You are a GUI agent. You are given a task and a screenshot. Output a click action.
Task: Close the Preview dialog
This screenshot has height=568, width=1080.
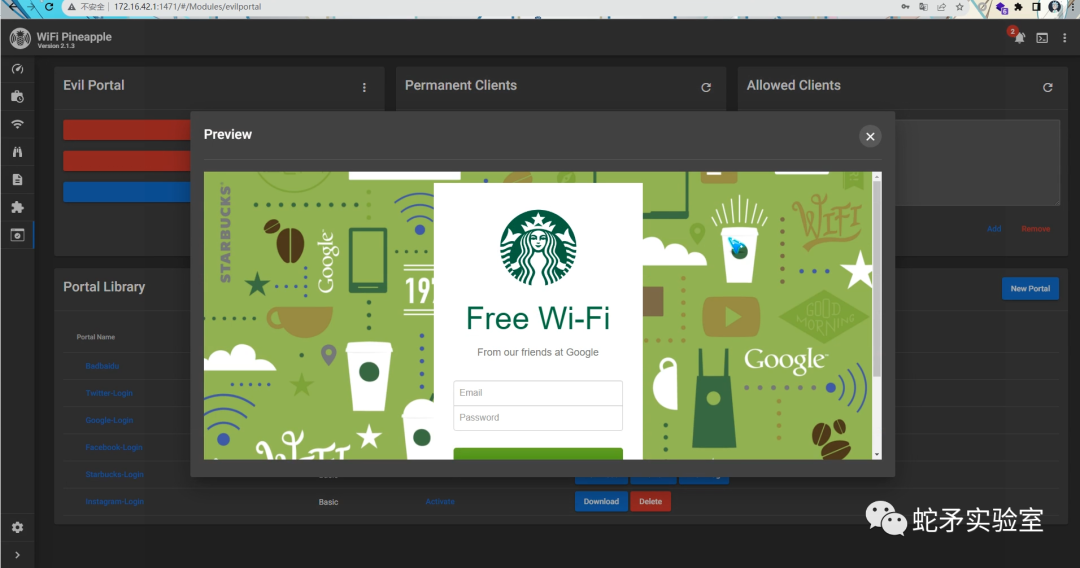[870, 136]
